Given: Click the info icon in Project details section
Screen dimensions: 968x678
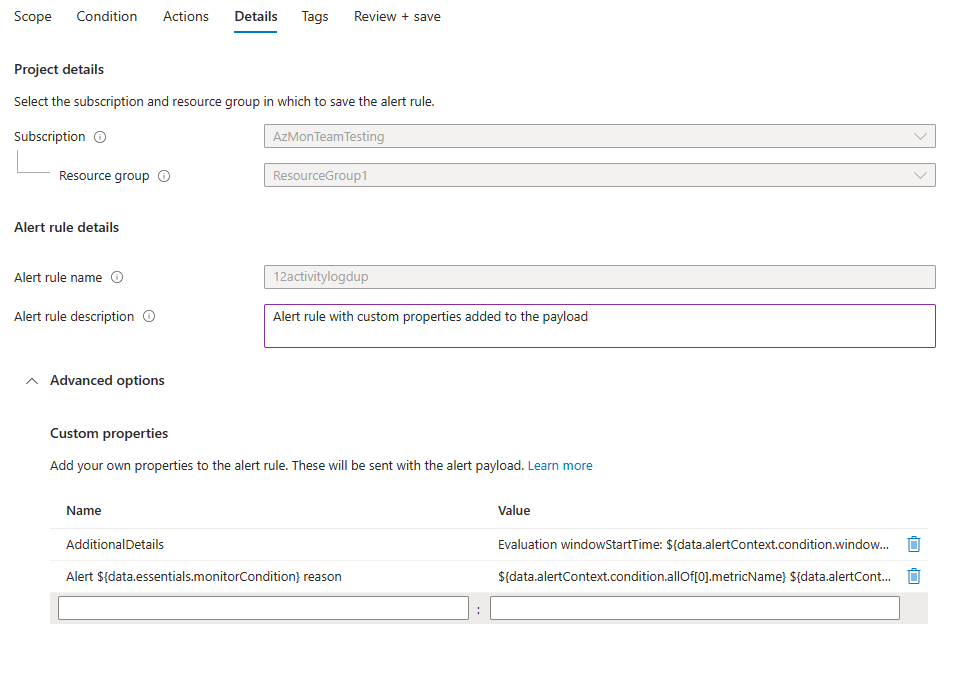Looking at the screenshot, I should coord(99,136).
